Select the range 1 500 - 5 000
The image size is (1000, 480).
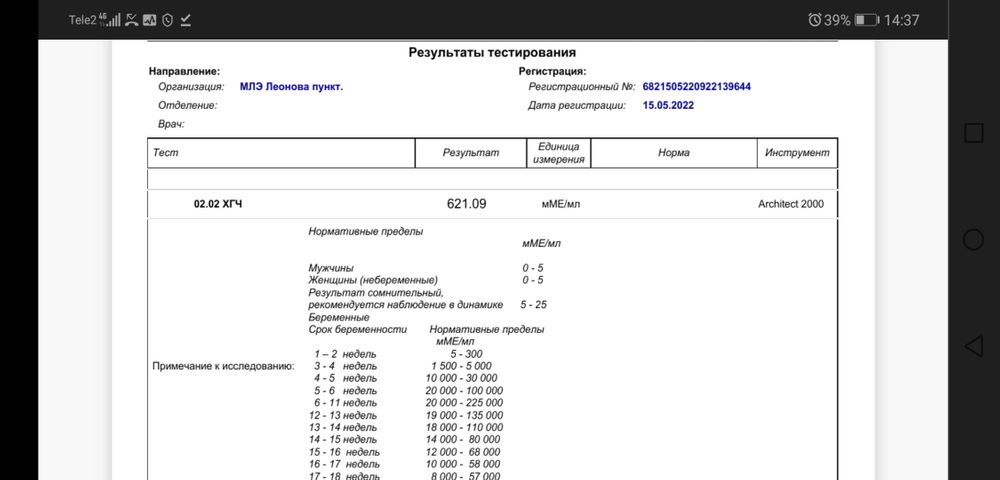pyautogui.click(x=462, y=367)
